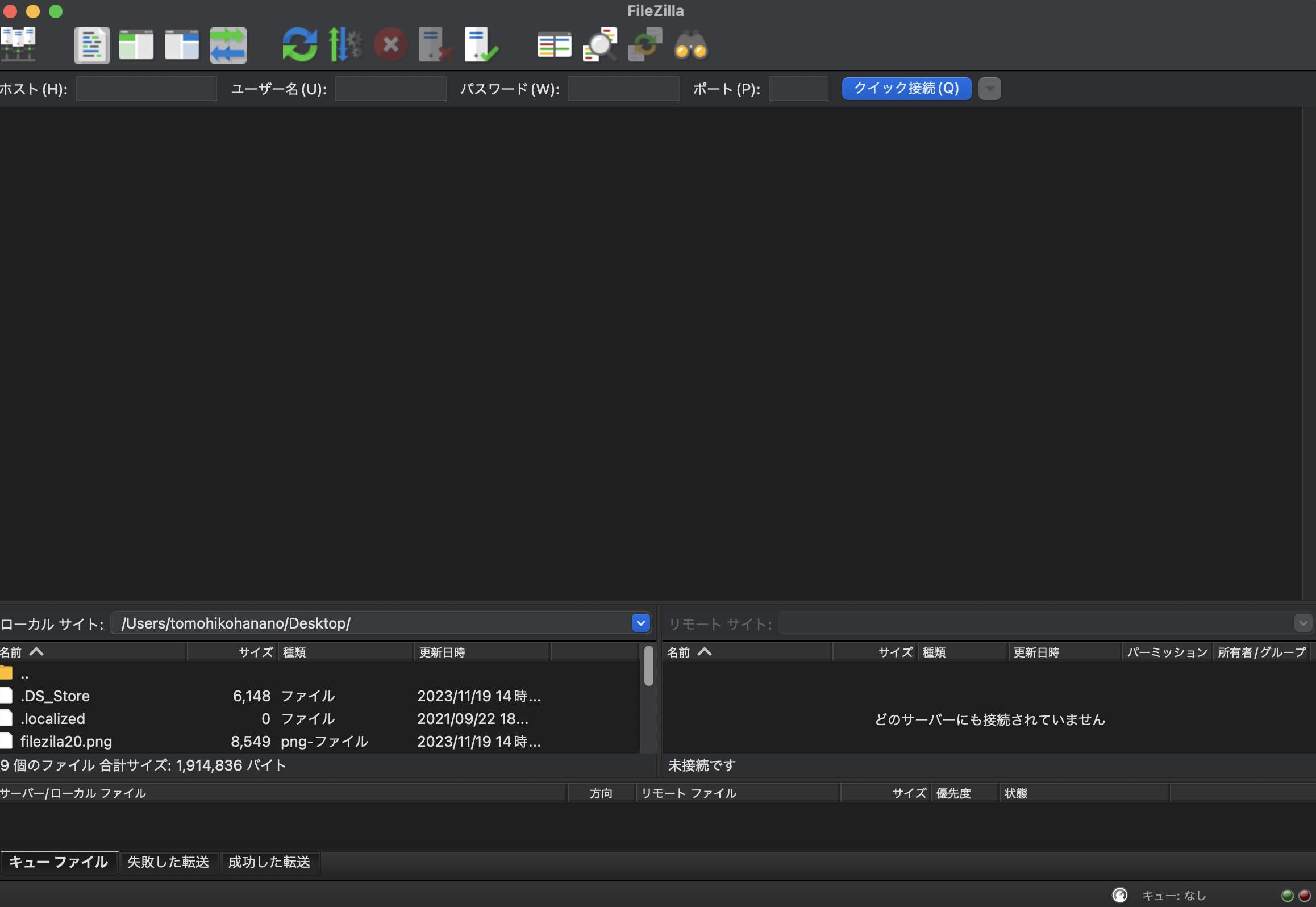Switch to the キュー ファイル tab

[59, 862]
